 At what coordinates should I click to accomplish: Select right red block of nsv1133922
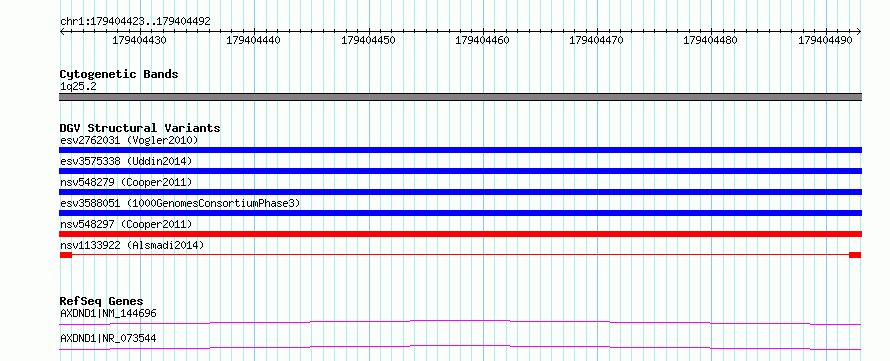pos(855,255)
